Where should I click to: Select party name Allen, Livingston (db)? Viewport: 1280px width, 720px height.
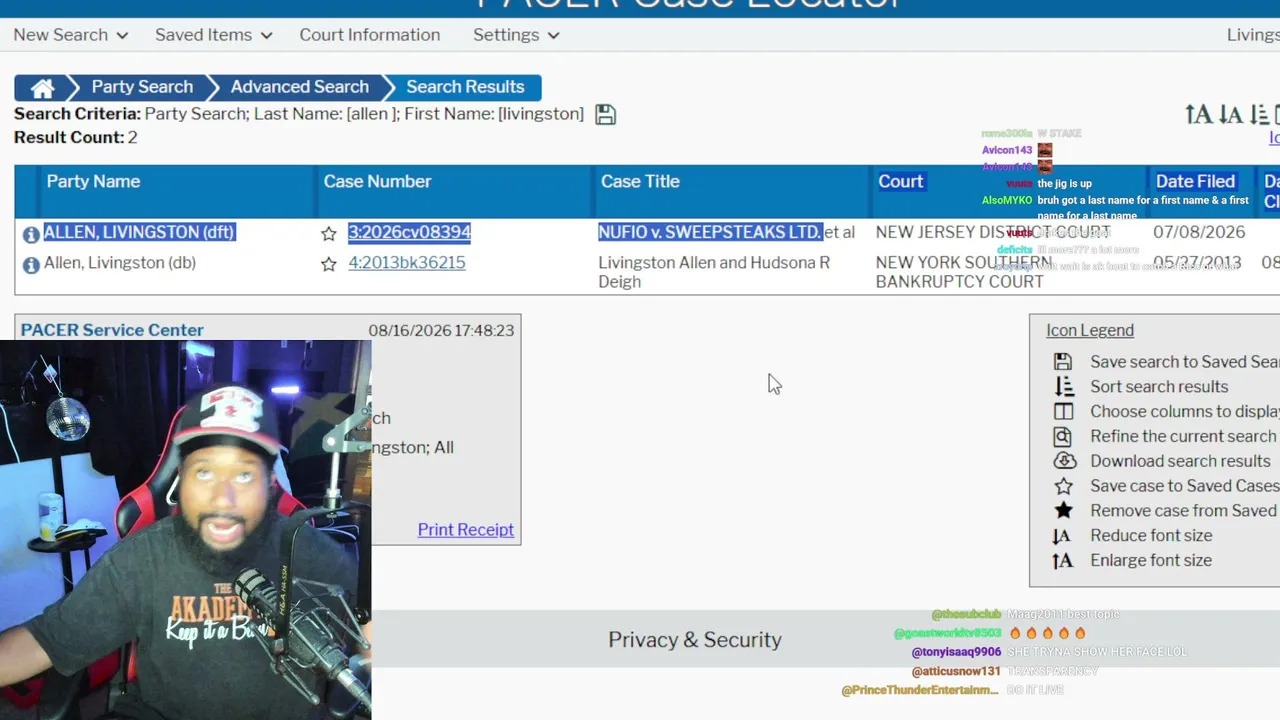tap(120, 263)
